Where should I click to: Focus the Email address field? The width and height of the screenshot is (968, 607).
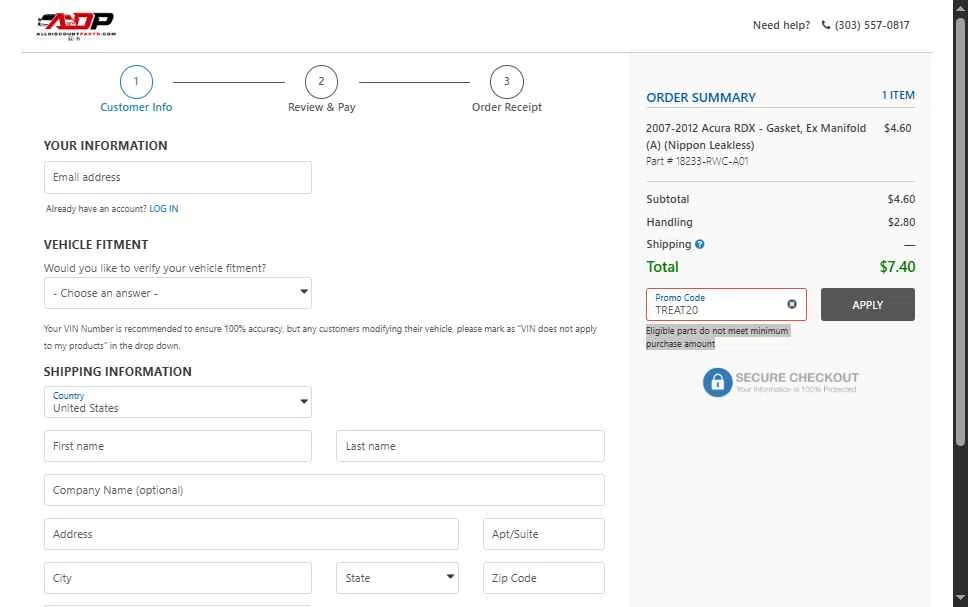point(178,177)
